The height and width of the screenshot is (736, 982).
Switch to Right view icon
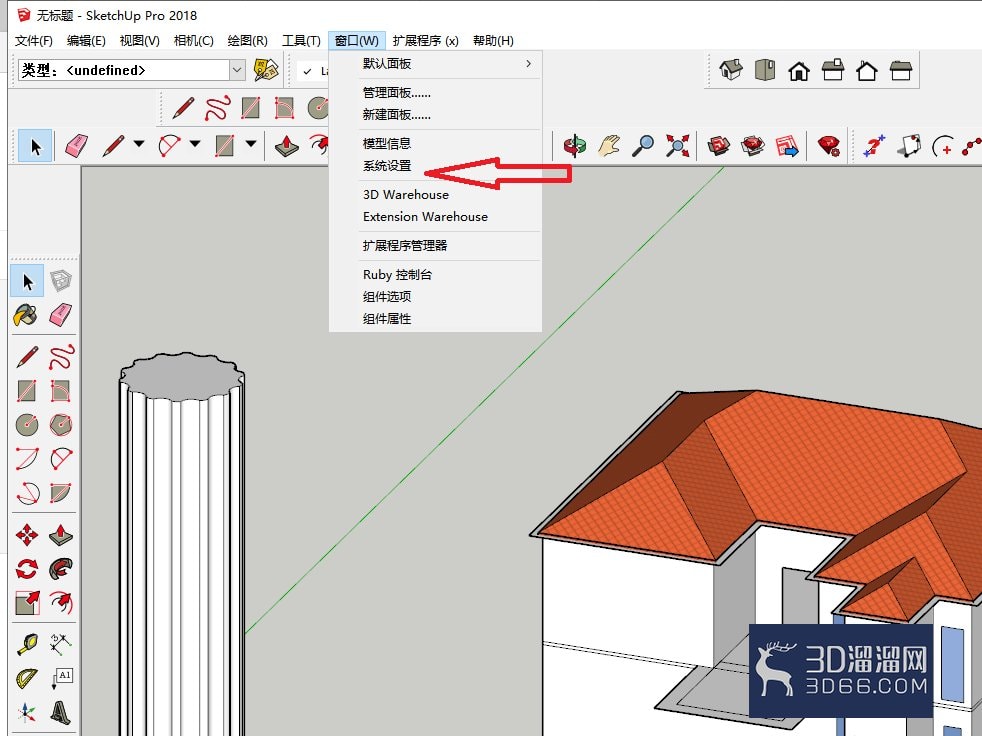click(x=832, y=70)
